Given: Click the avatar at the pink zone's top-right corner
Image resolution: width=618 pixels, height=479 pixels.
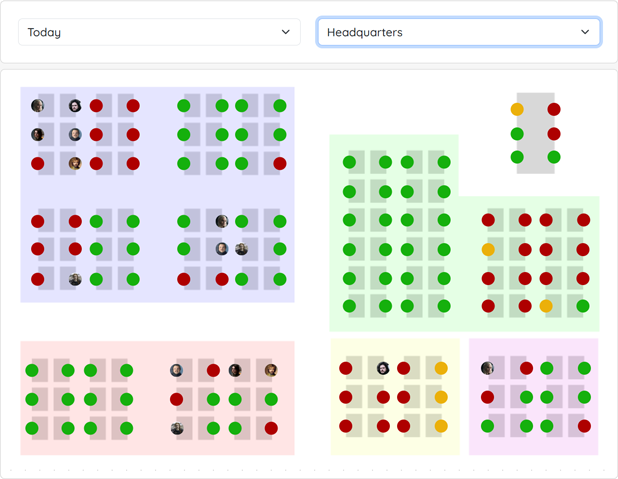Looking at the screenshot, I should point(271,370).
